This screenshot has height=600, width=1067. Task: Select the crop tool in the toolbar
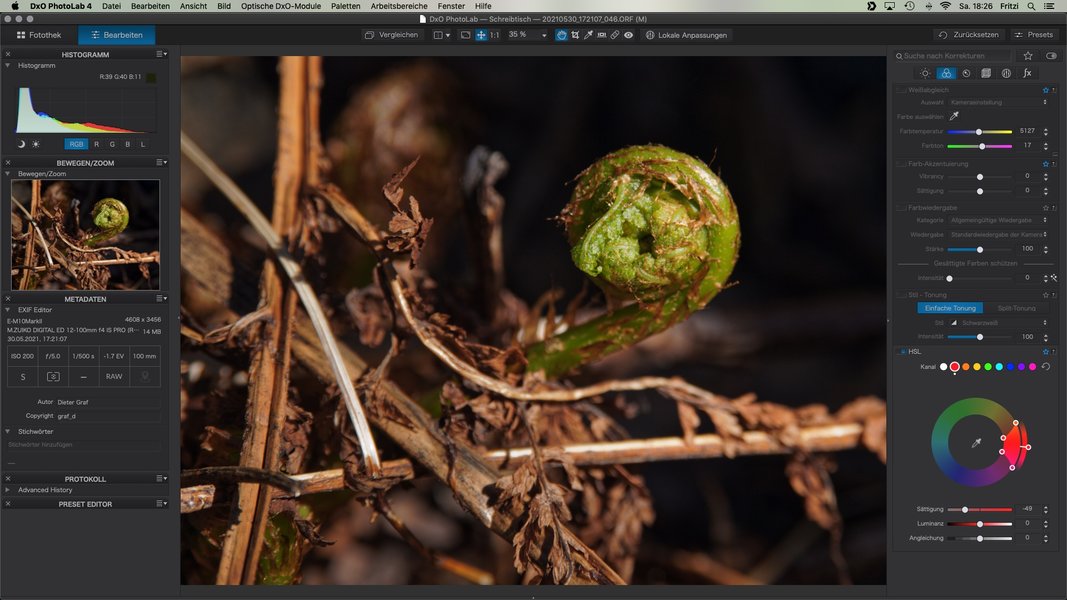(575, 35)
